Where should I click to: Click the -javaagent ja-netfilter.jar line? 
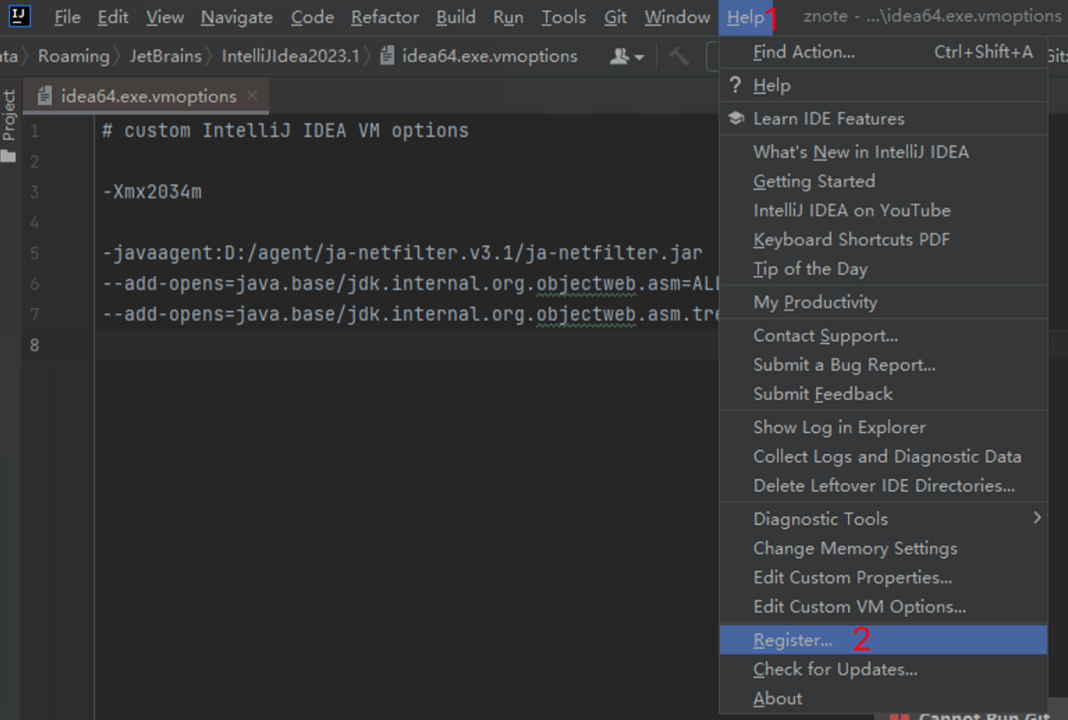pyautogui.click(x=402, y=253)
